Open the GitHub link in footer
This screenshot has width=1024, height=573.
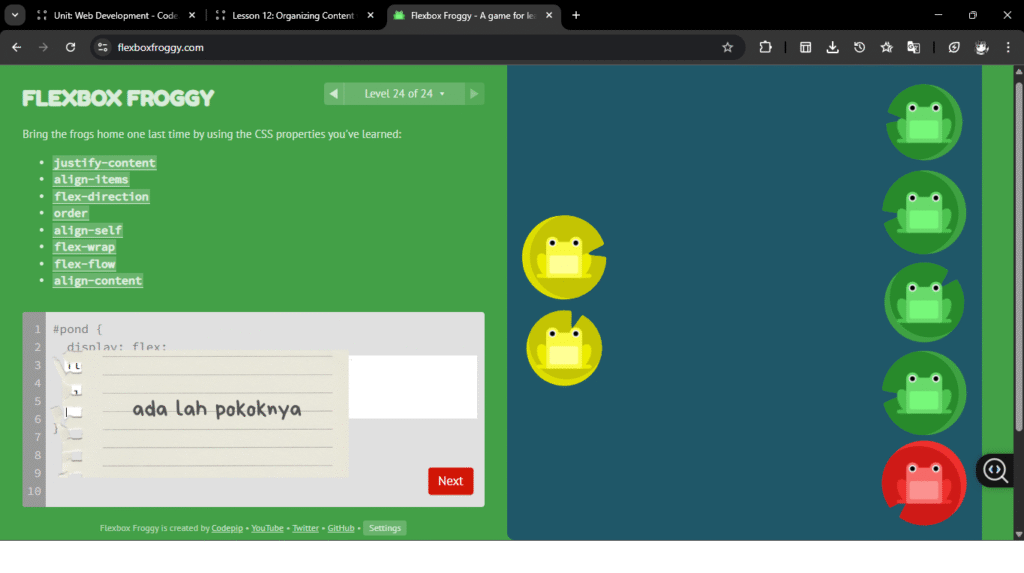[341, 528]
